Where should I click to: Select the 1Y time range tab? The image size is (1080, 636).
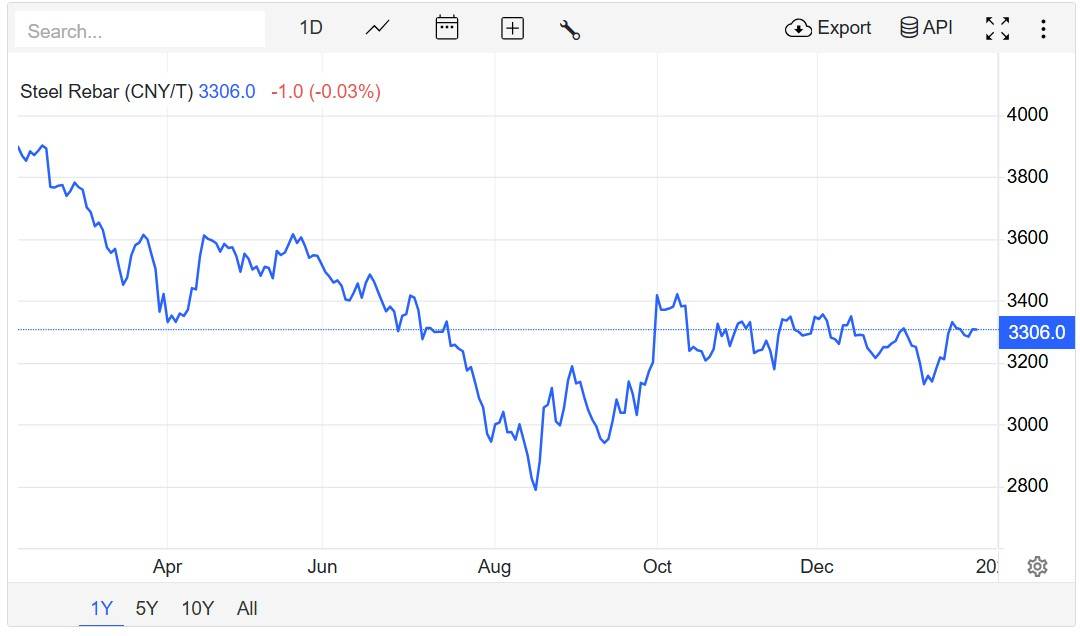tap(102, 608)
